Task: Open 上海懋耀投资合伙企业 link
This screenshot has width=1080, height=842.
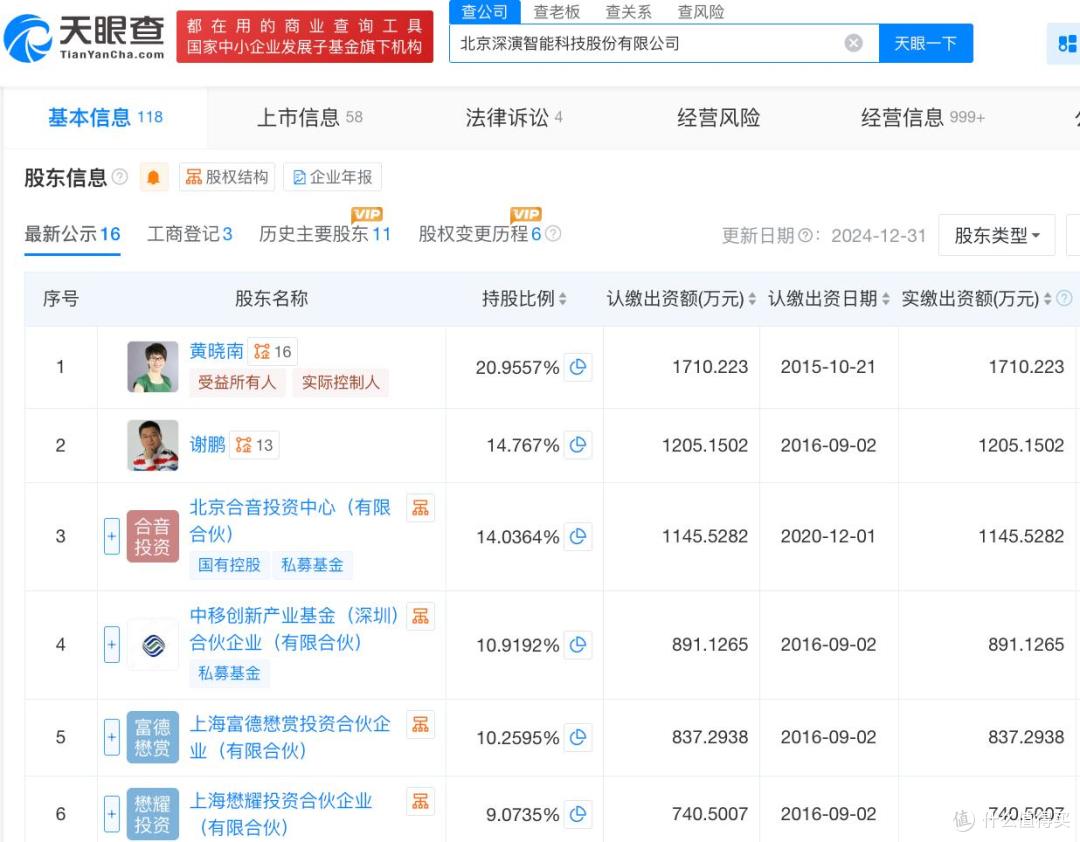Action: click(281, 814)
